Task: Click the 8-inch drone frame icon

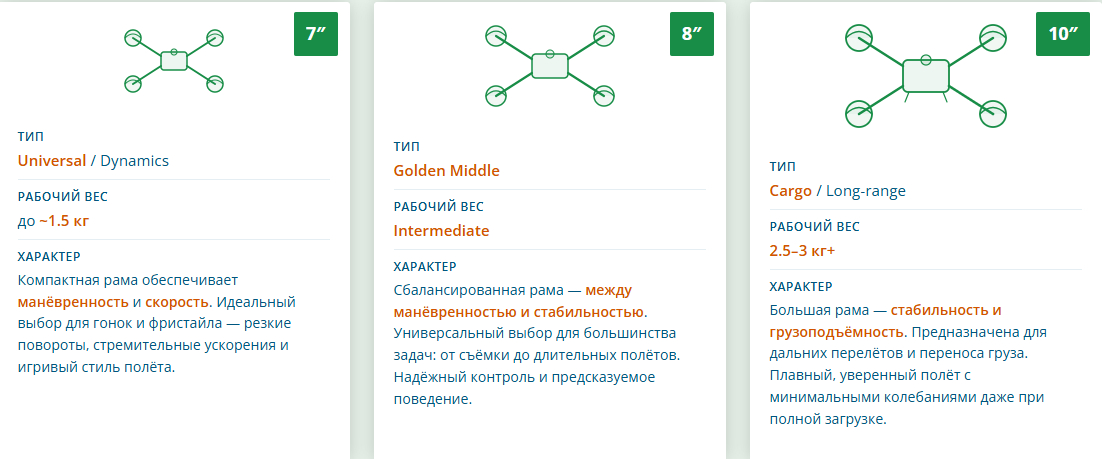Action: pyautogui.click(x=549, y=65)
